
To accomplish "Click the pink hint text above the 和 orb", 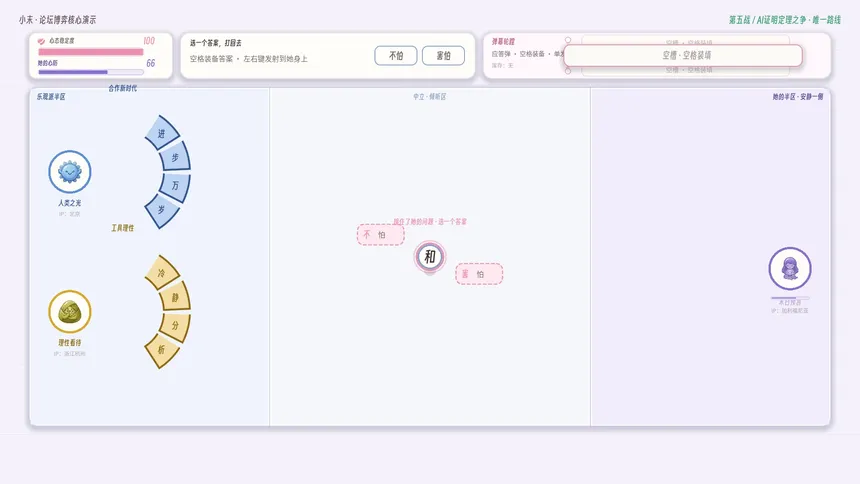I will click(430, 222).
